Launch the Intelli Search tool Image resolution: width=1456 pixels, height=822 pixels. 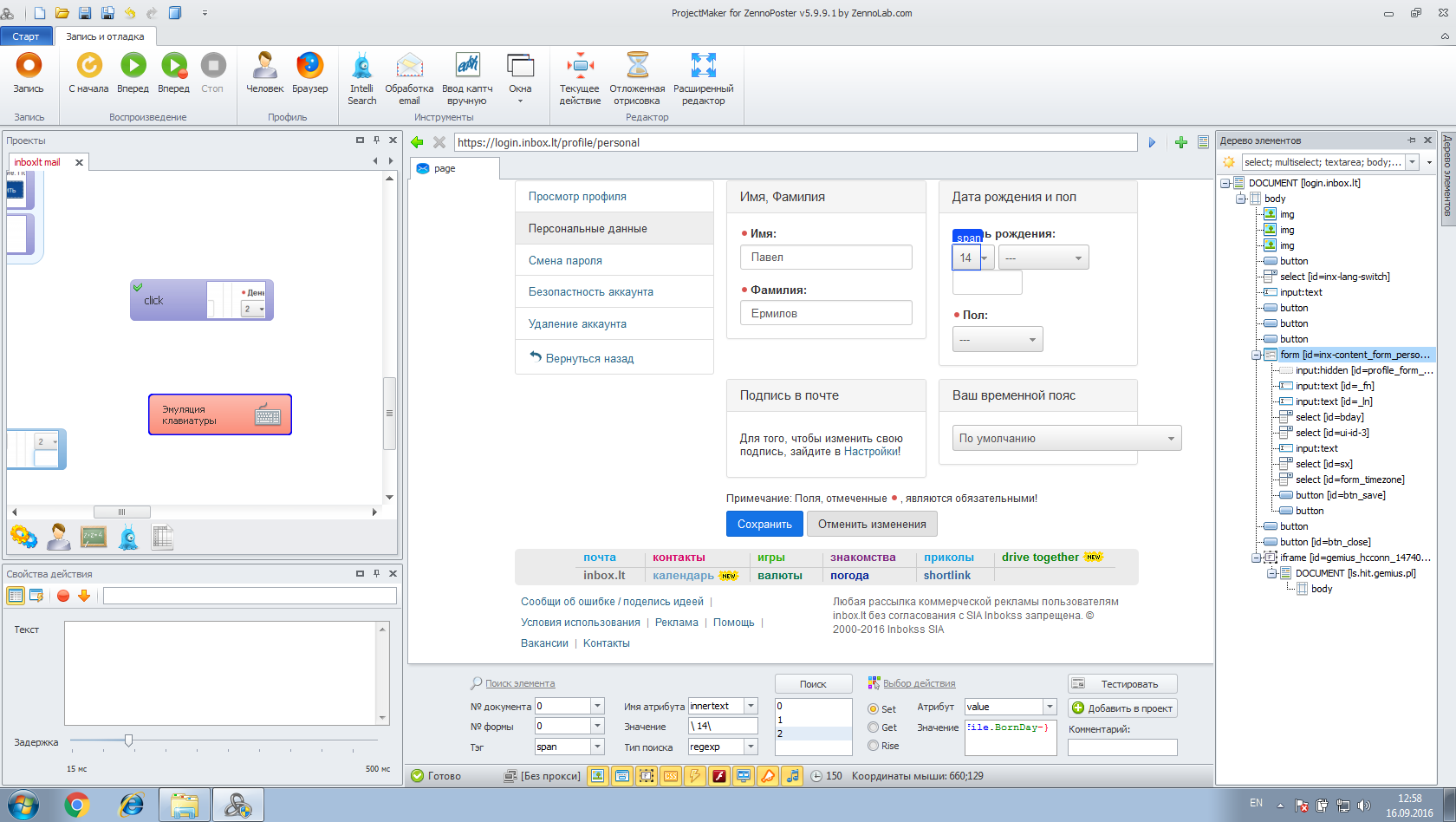tap(362, 78)
